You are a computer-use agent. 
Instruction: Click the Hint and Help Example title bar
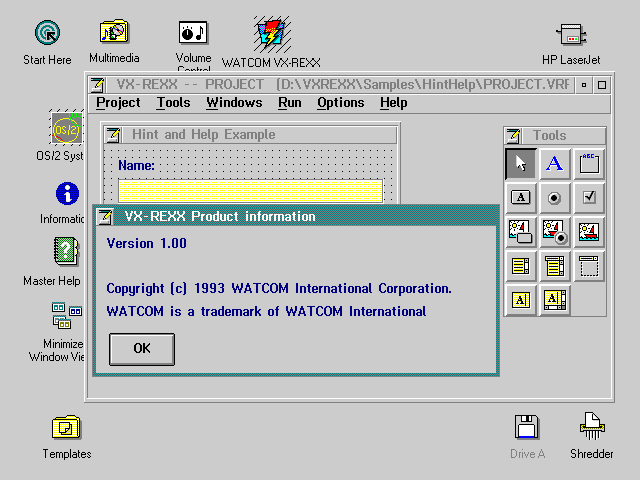259,135
